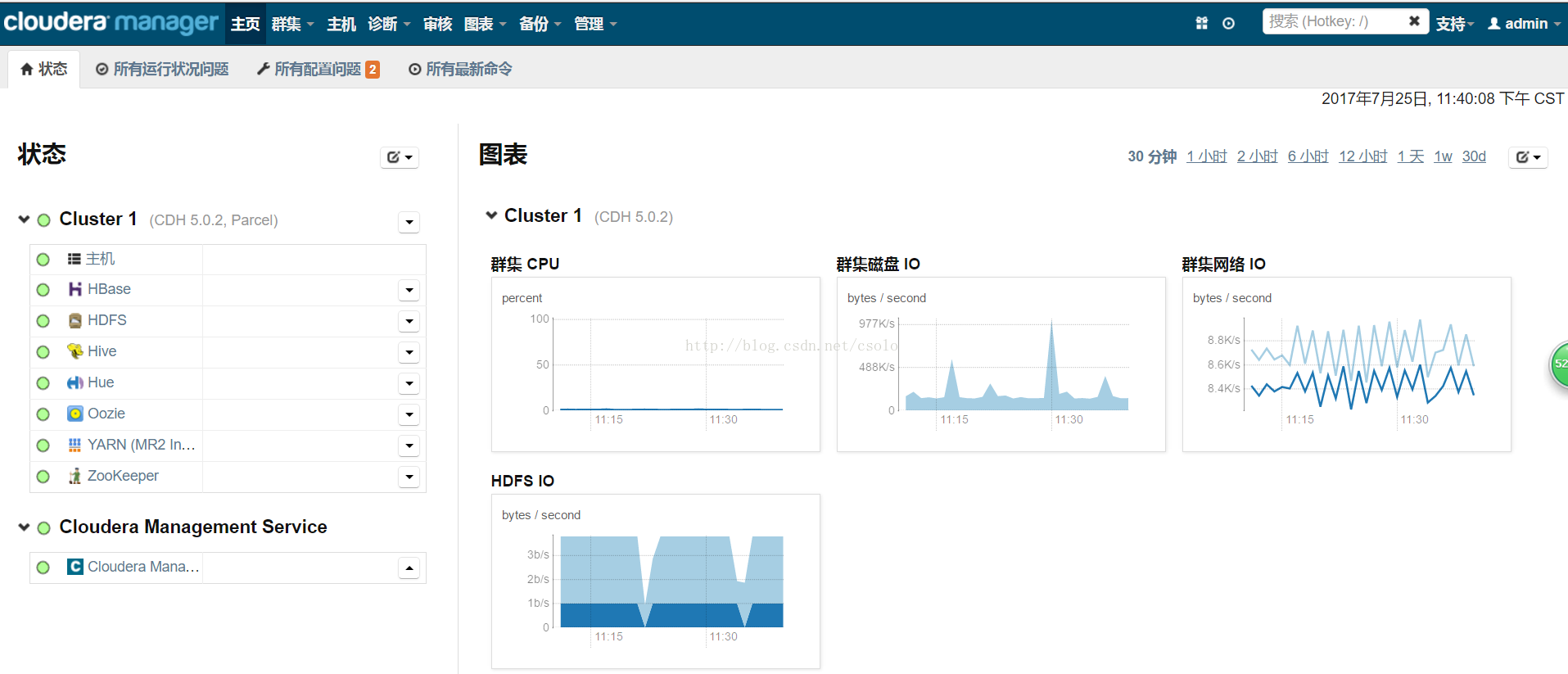Click the HBase service icon
This screenshot has width=1568, height=674.
(75, 289)
